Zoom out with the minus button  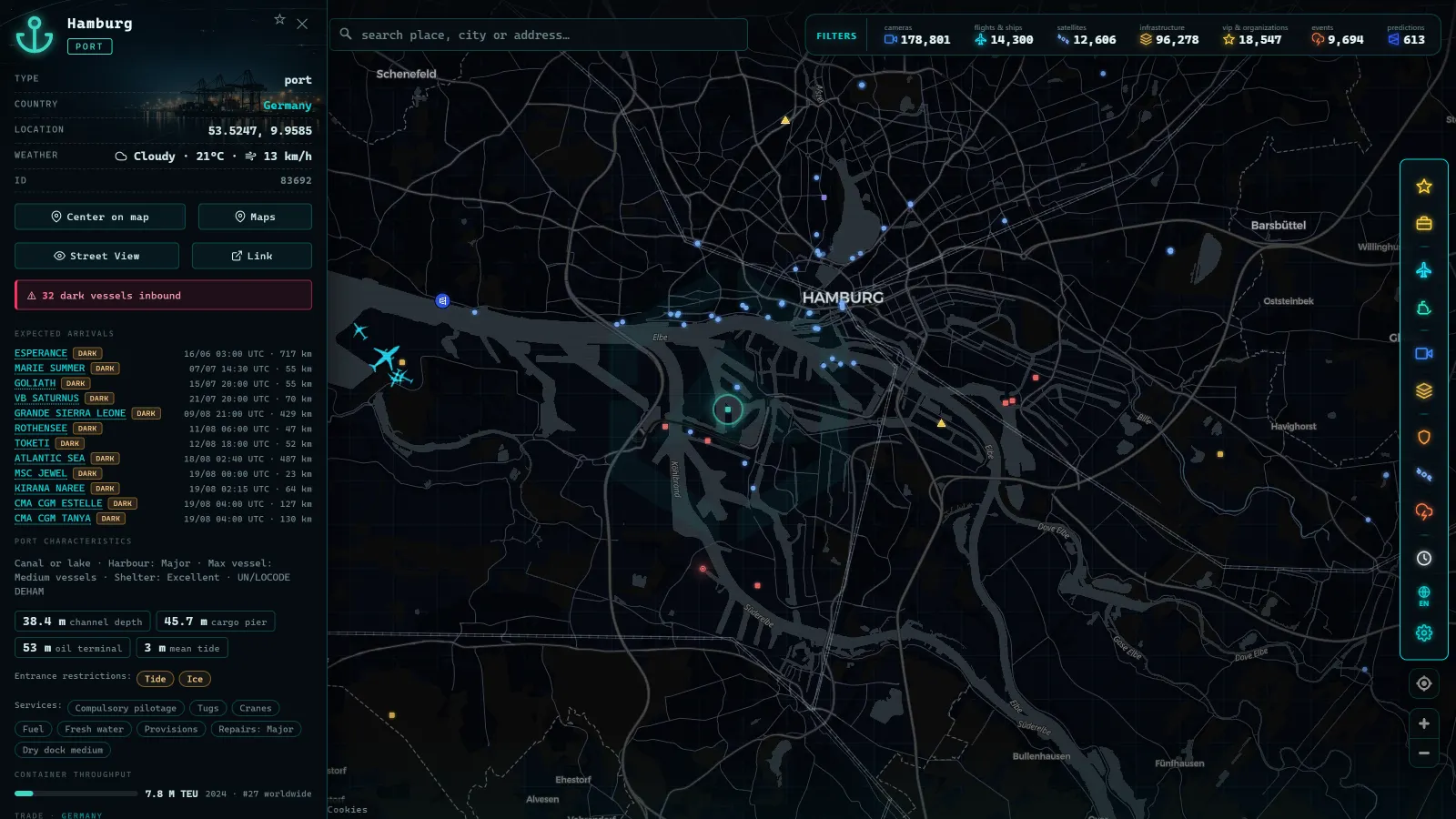[x=1424, y=753]
